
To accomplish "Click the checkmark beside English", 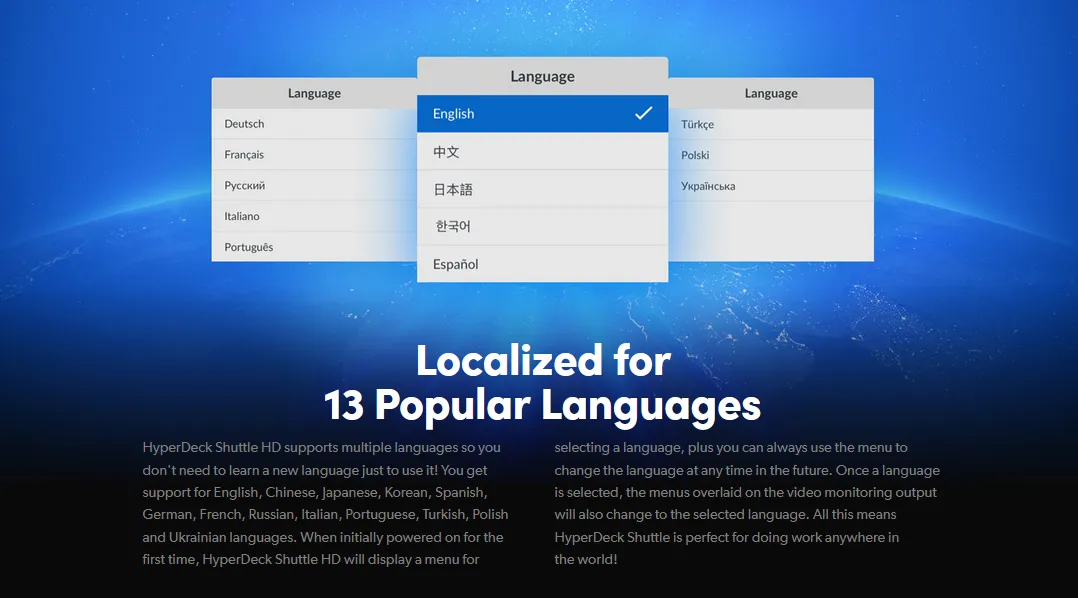I will [644, 113].
